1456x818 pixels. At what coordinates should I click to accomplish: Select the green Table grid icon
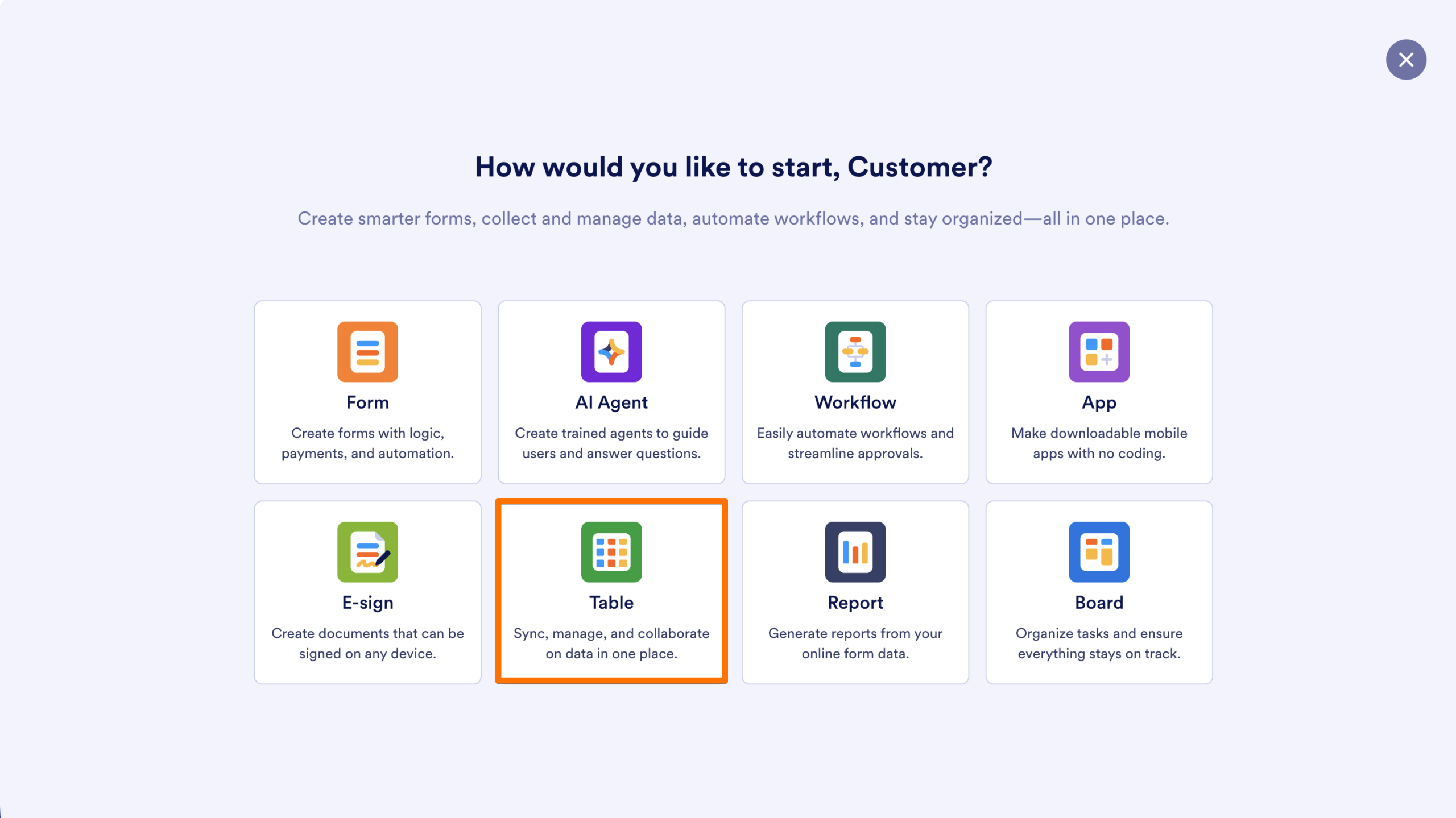coord(611,552)
